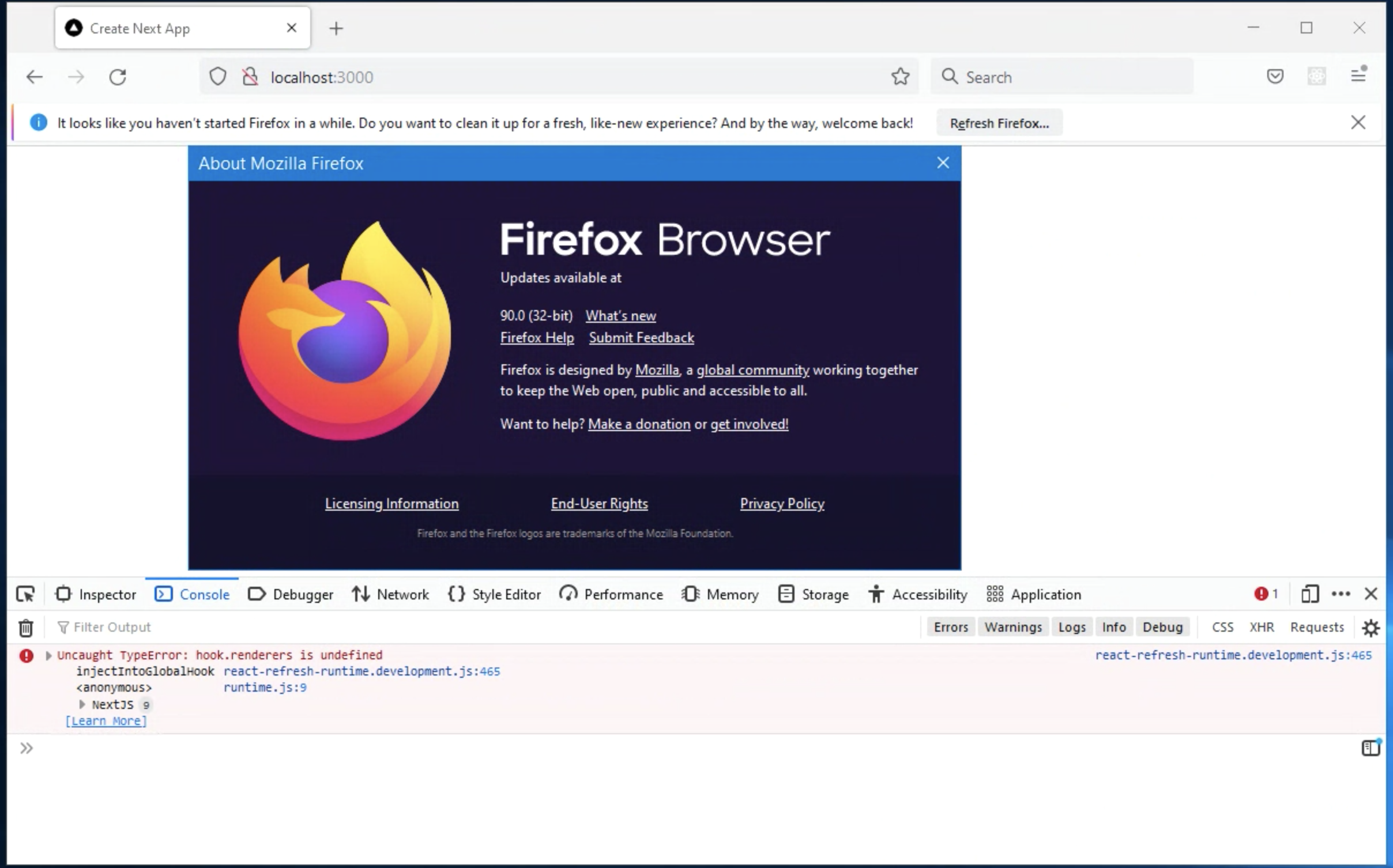Toggle the Debug filter

click(1162, 627)
